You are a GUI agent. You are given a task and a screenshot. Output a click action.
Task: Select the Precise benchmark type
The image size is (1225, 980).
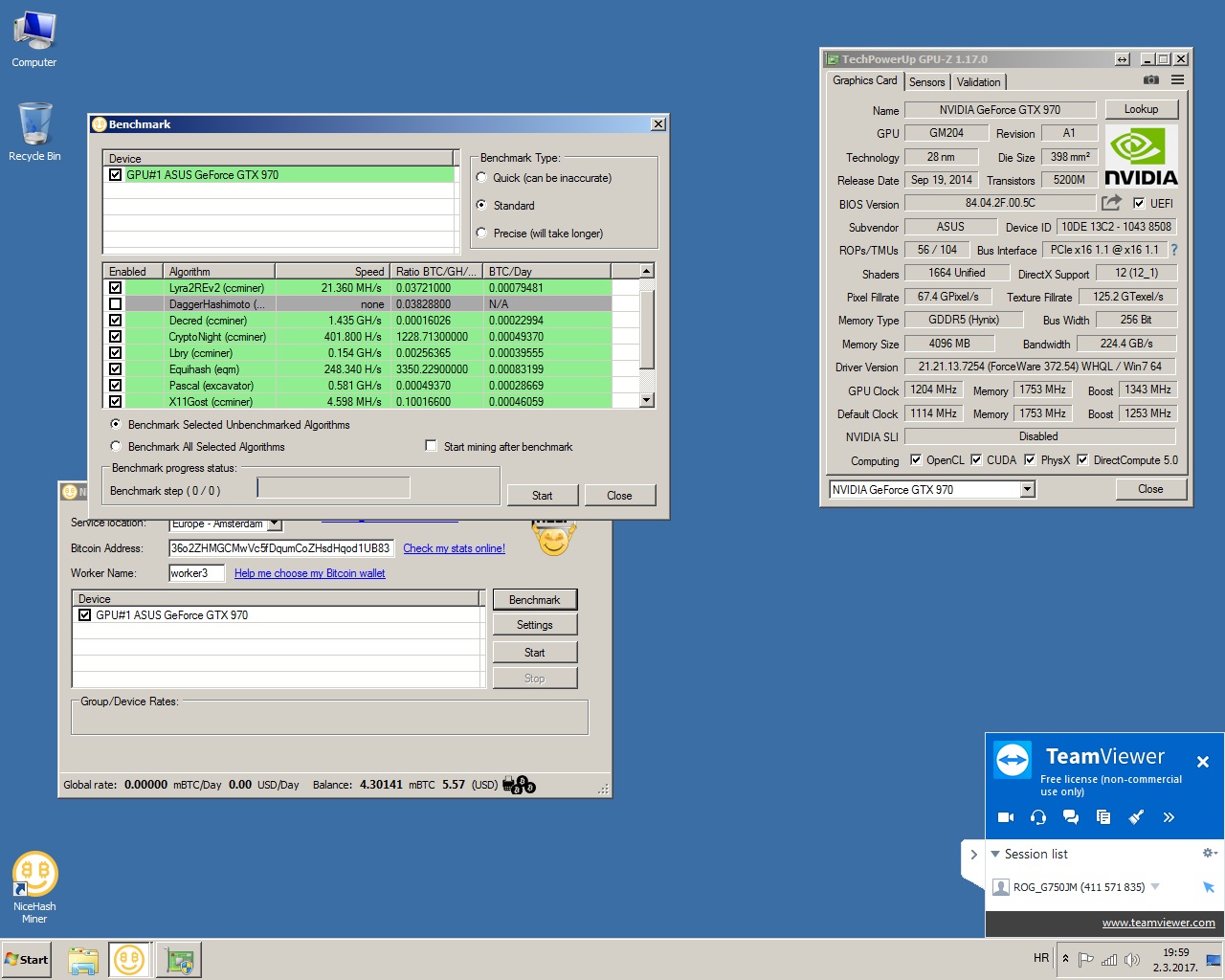pyautogui.click(x=482, y=233)
